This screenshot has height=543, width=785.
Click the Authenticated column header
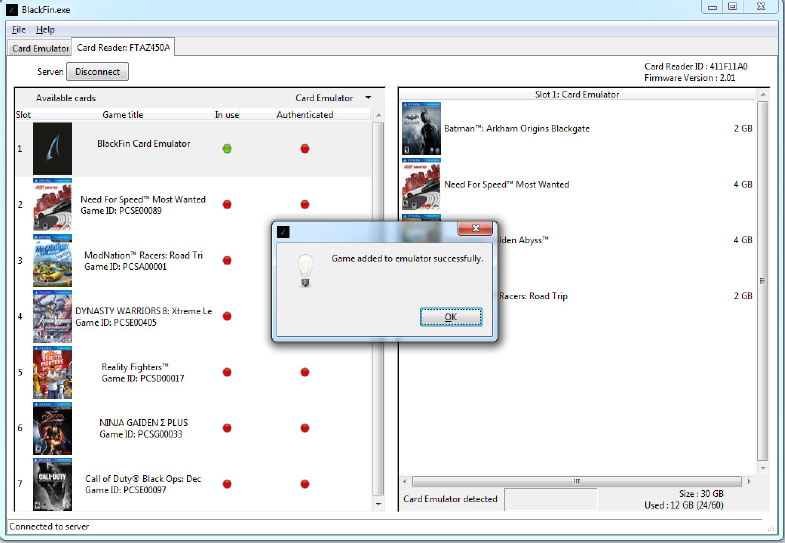click(304, 115)
